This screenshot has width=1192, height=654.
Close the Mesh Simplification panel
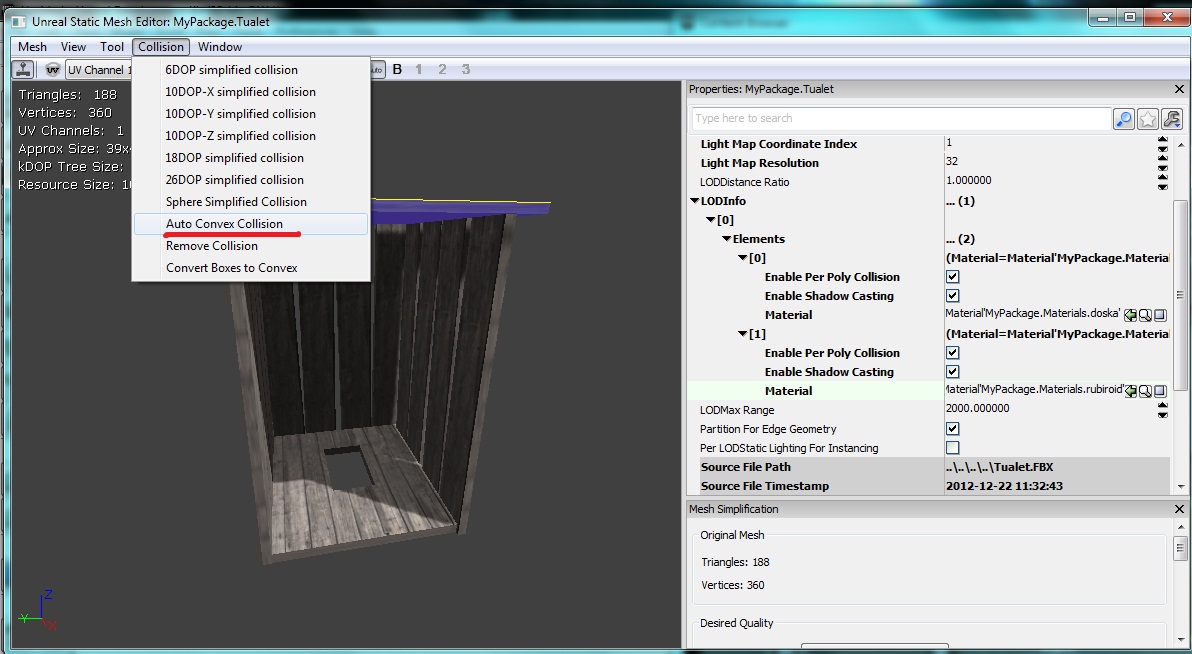1179,509
